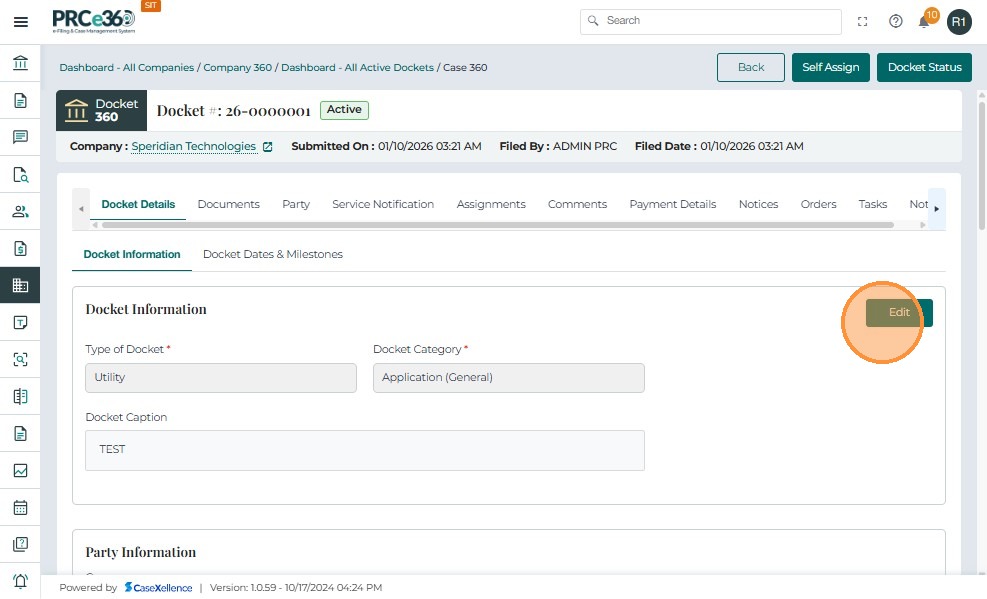This screenshot has height=599, width=987.
Task: Switch to the Docket Details tab
Action: click(138, 204)
